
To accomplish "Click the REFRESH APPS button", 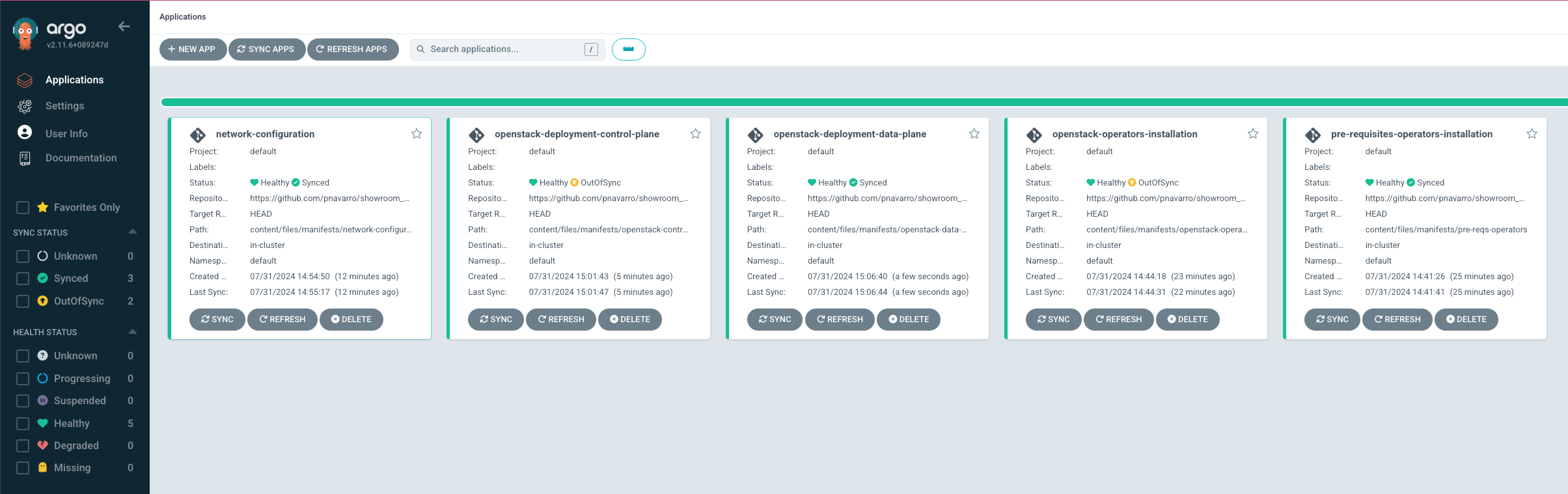I will (352, 49).
